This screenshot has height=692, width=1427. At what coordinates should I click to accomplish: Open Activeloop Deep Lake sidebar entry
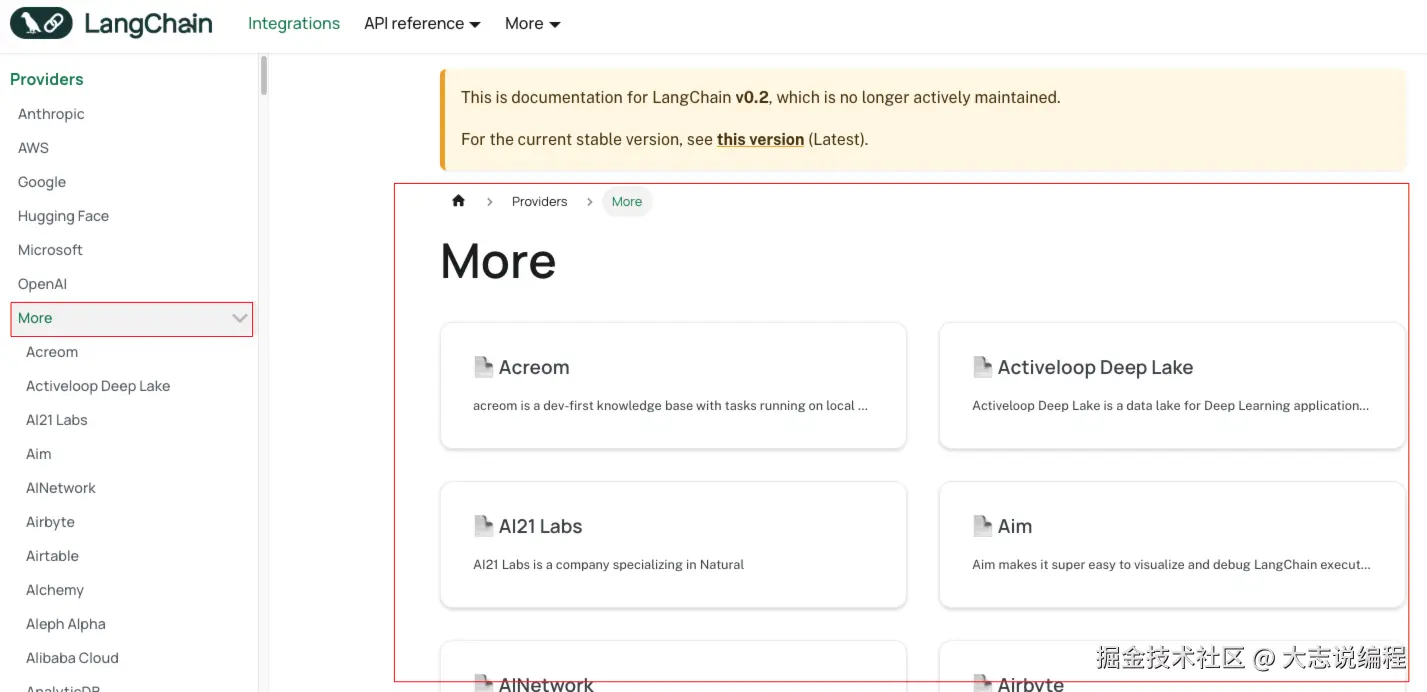click(98, 386)
